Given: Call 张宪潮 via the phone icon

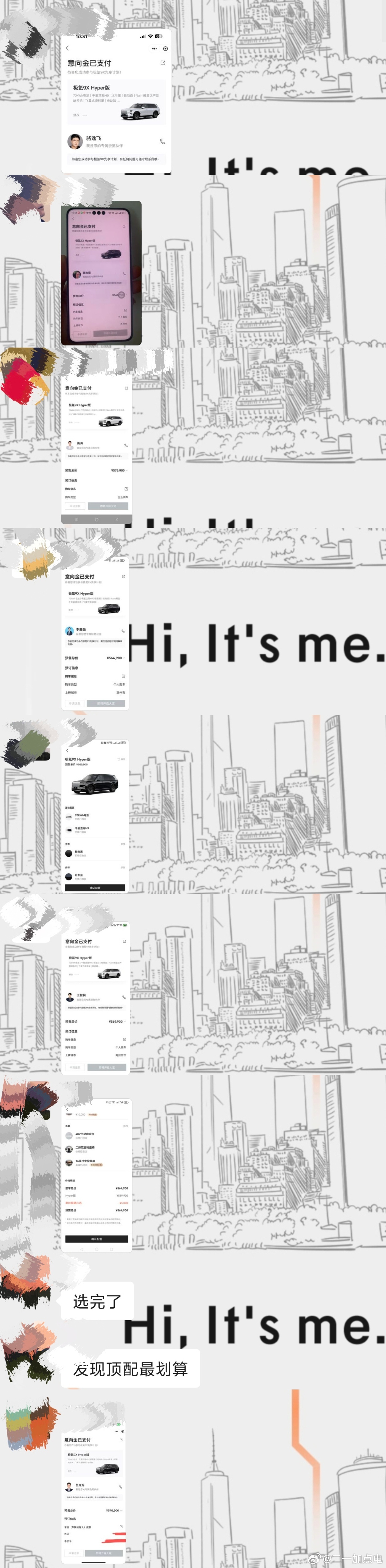Looking at the screenshot, I should click(120, 1486).
